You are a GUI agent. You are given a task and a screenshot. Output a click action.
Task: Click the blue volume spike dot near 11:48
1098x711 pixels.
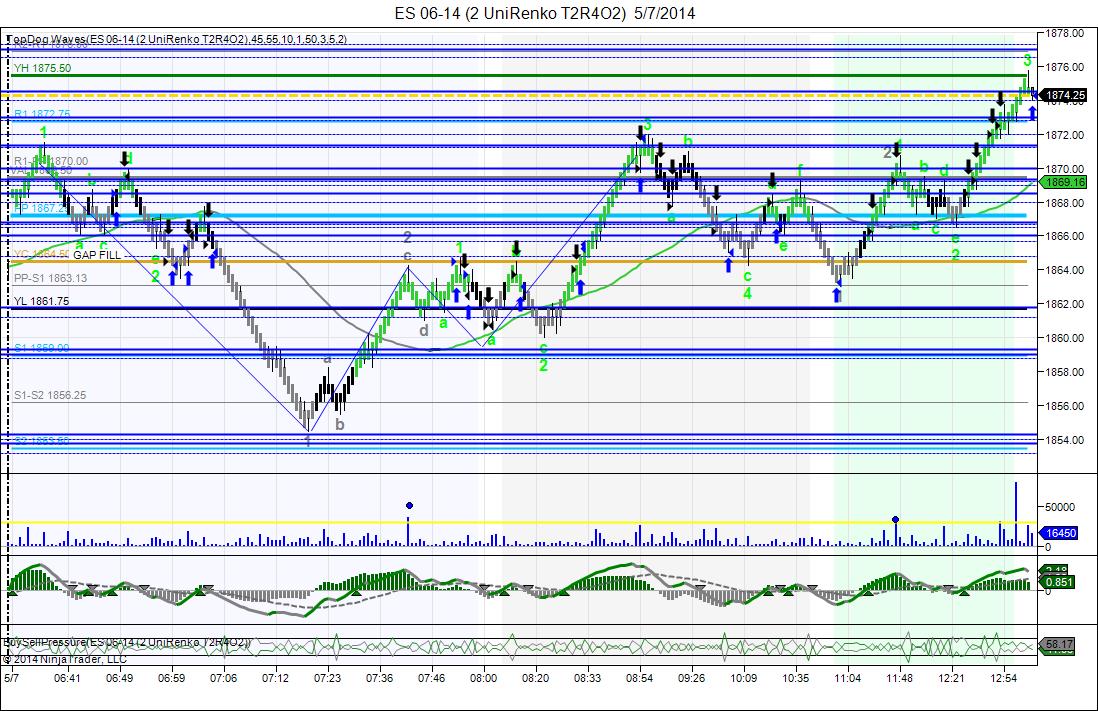[896, 519]
